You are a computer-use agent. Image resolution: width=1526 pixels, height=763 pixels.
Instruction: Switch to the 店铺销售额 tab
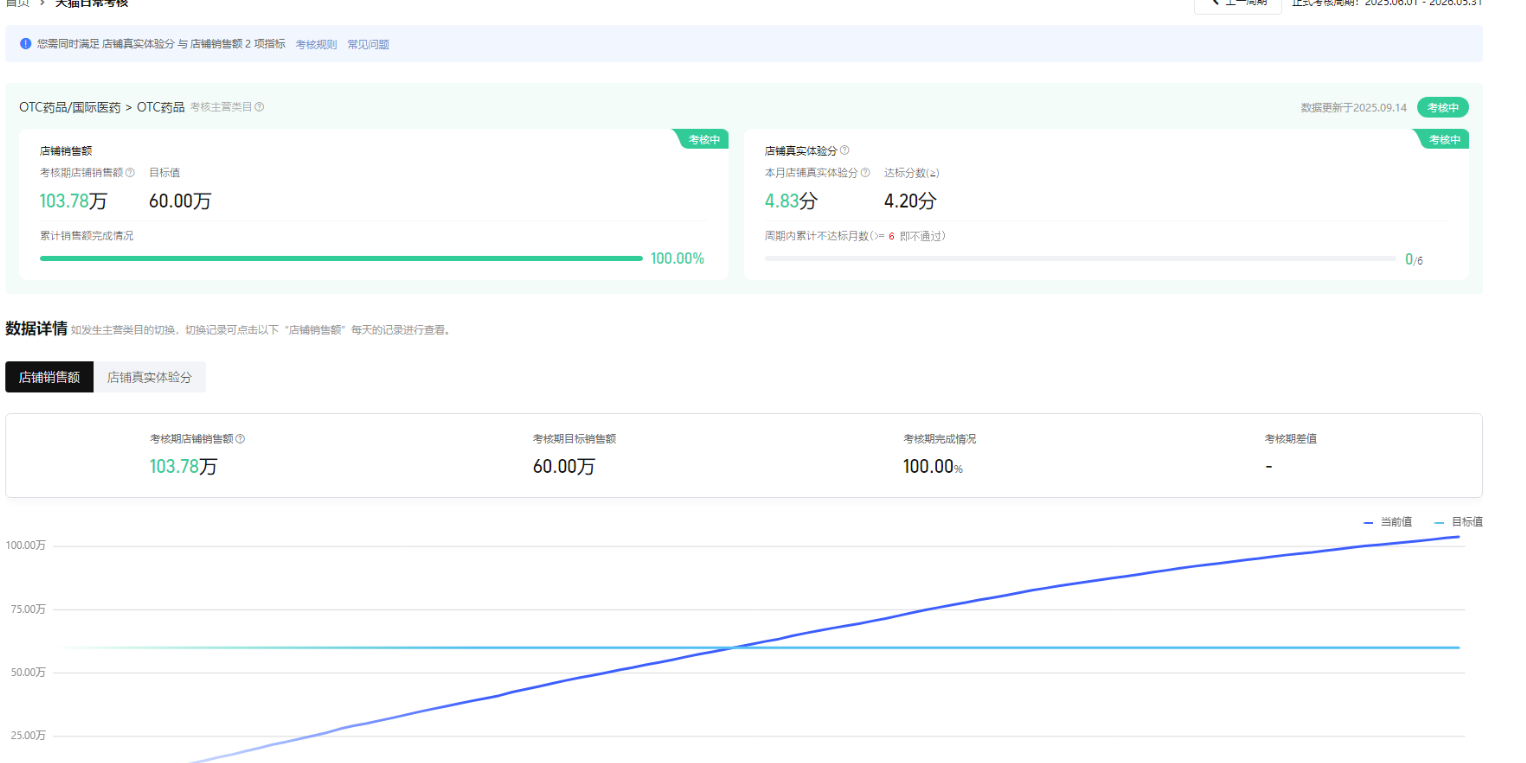[x=49, y=377]
